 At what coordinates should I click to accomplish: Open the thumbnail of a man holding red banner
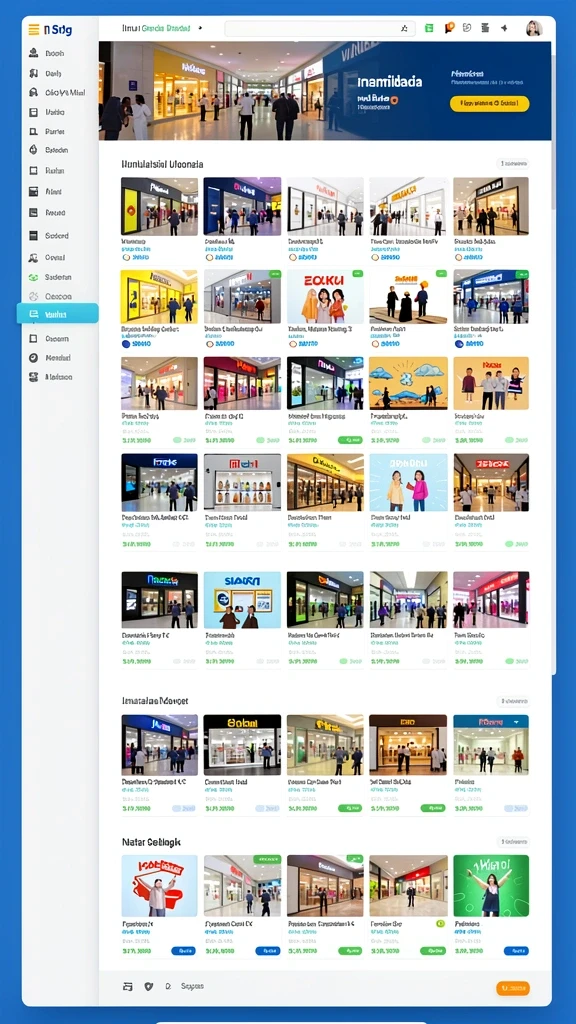click(159, 886)
